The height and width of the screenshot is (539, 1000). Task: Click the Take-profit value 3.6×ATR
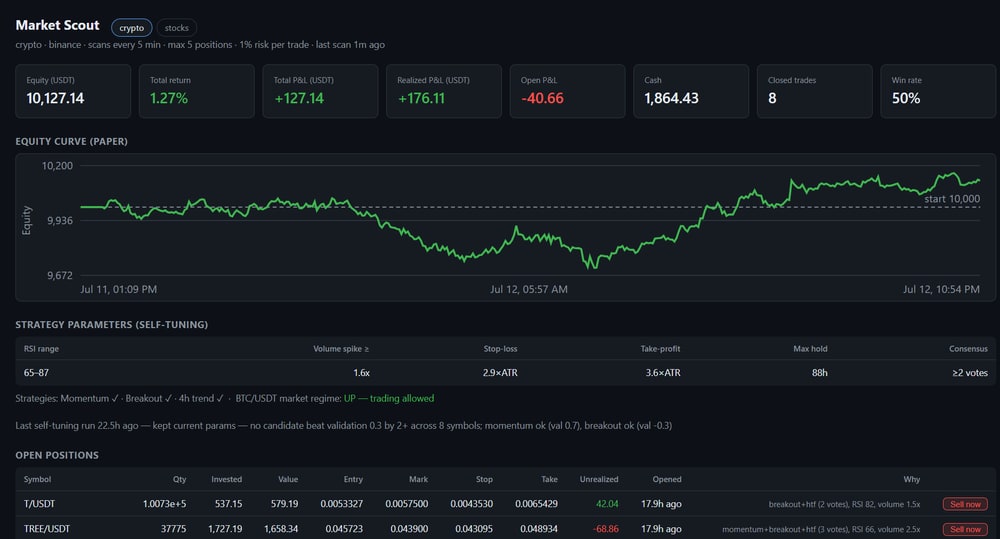point(663,373)
